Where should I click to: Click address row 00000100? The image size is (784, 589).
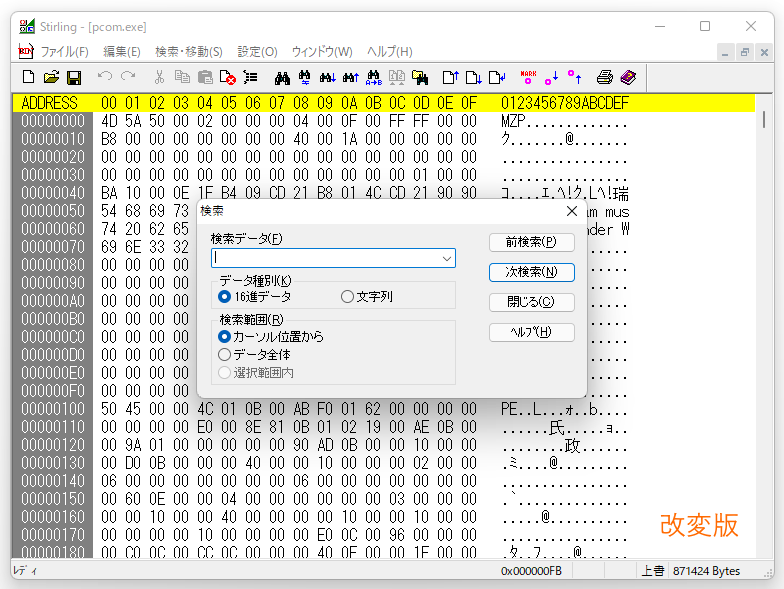pyautogui.click(x=53, y=409)
